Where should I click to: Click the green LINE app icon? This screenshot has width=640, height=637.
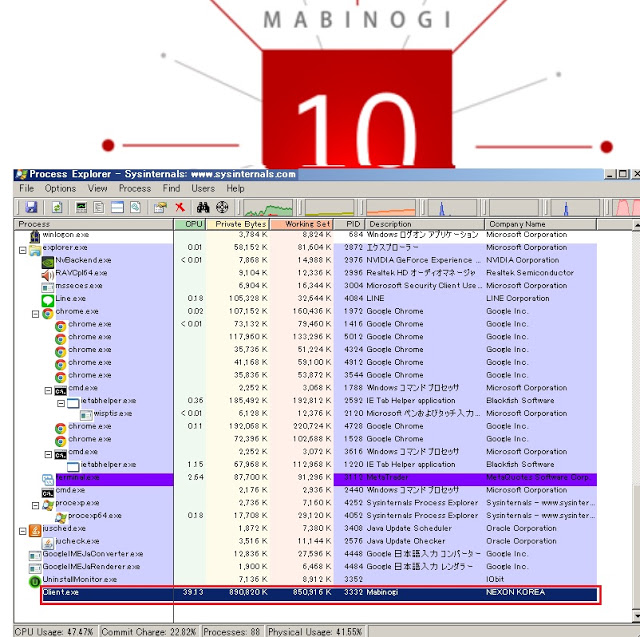coord(48,300)
